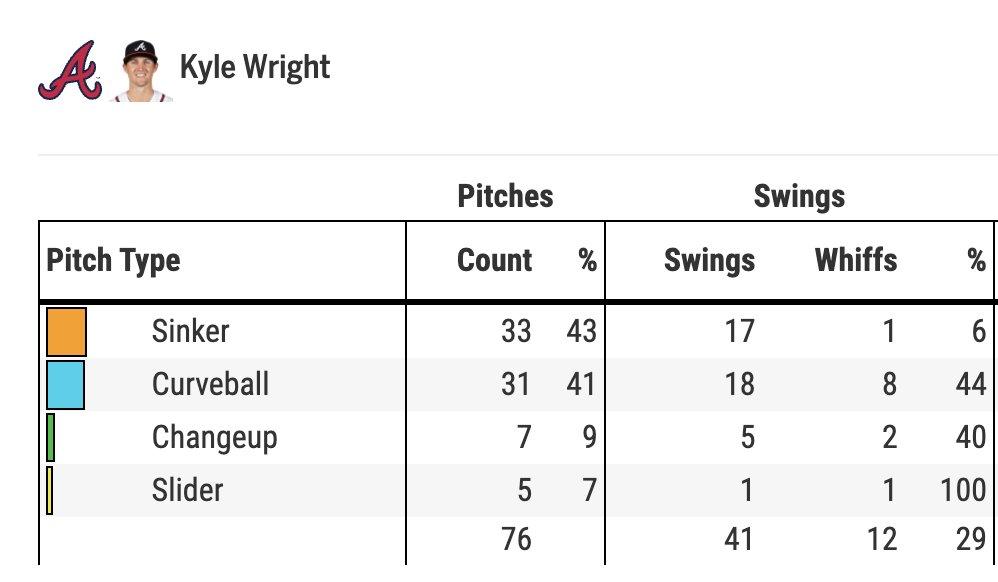Click the green Changeup color bar
This screenshot has width=998, height=582.
(x=51, y=438)
